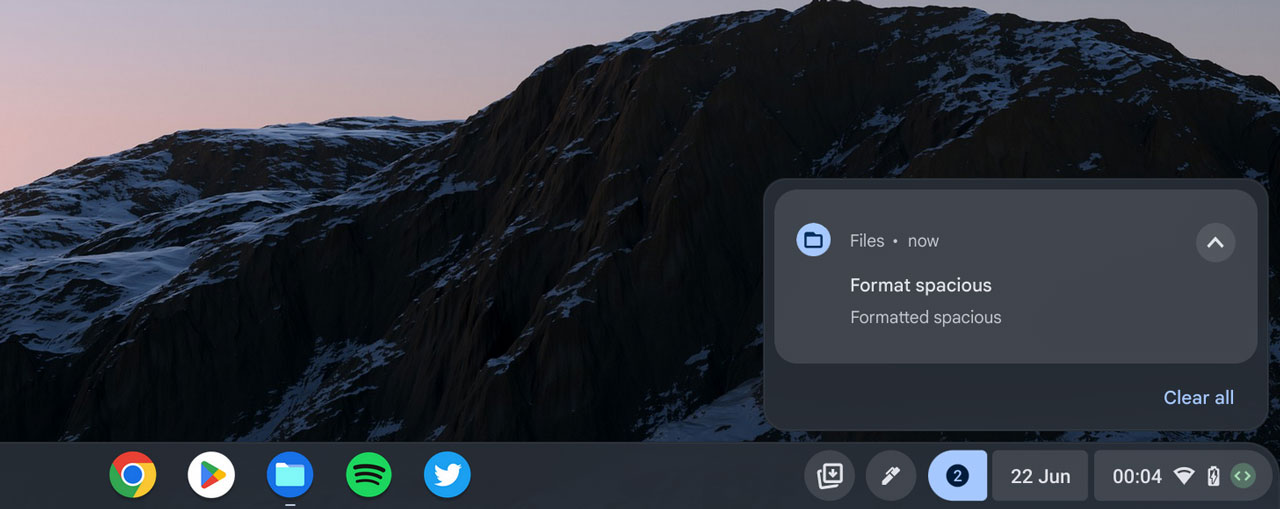
Task: Click the snowy mountain desktop wallpaper
Action: tap(400, 250)
